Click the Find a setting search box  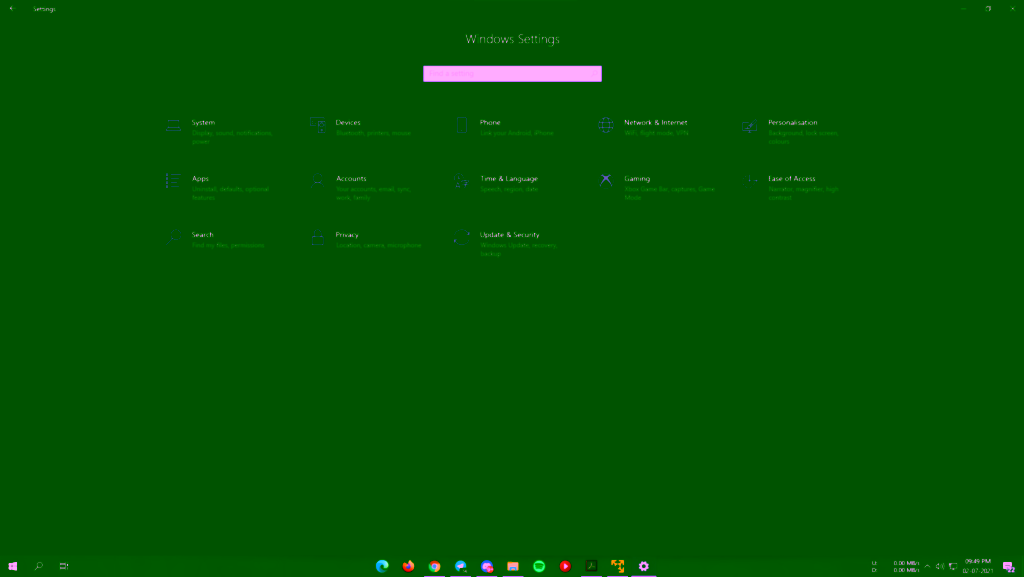(x=512, y=73)
